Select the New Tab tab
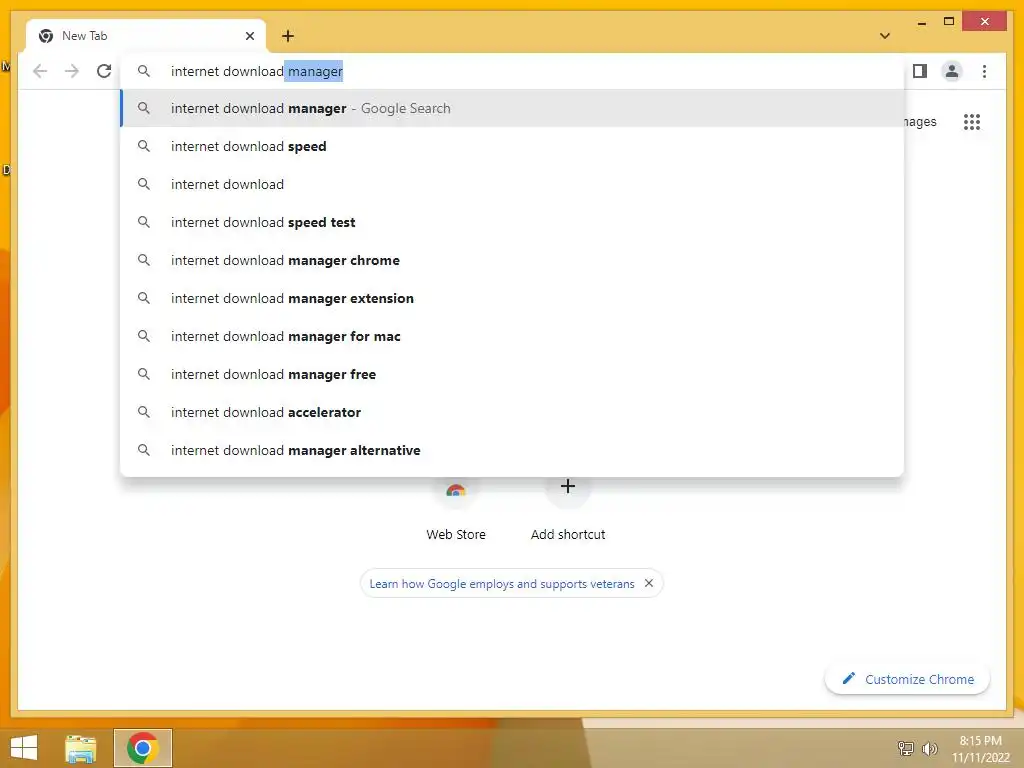The height and width of the screenshot is (768, 1024). click(x=146, y=36)
